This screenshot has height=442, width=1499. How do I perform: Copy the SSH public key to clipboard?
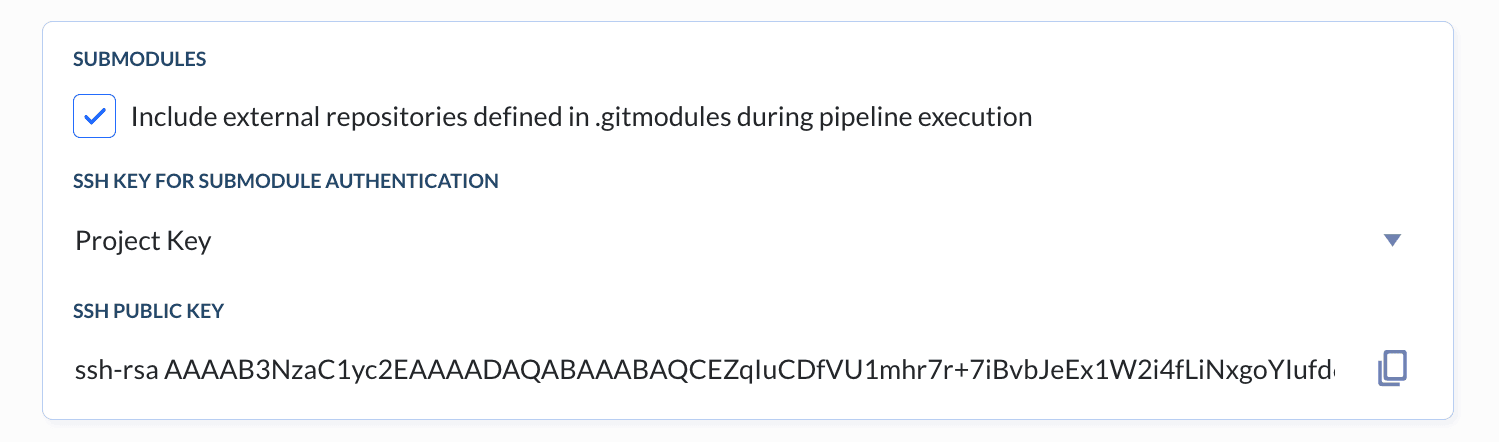[x=1392, y=369]
